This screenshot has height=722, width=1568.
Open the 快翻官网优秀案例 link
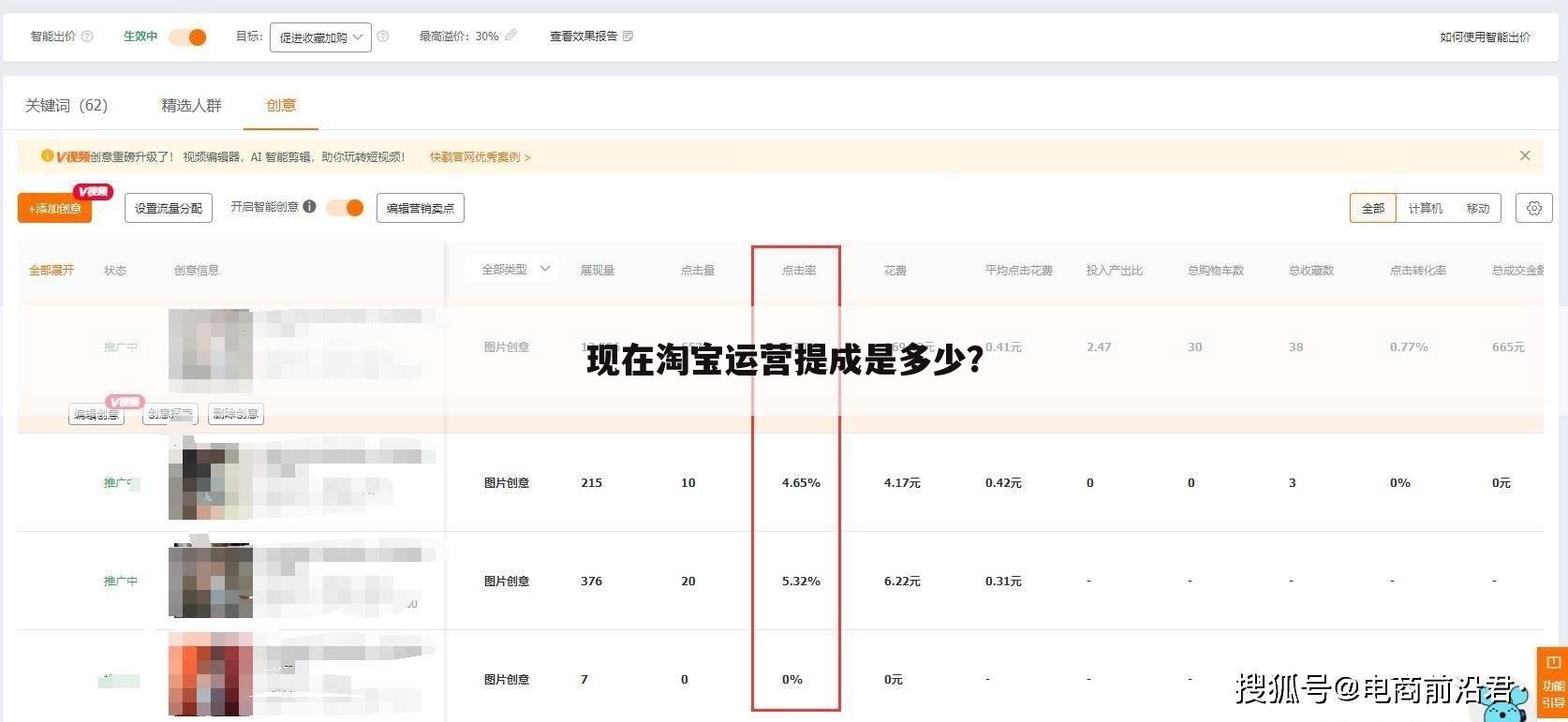pos(480,157)
